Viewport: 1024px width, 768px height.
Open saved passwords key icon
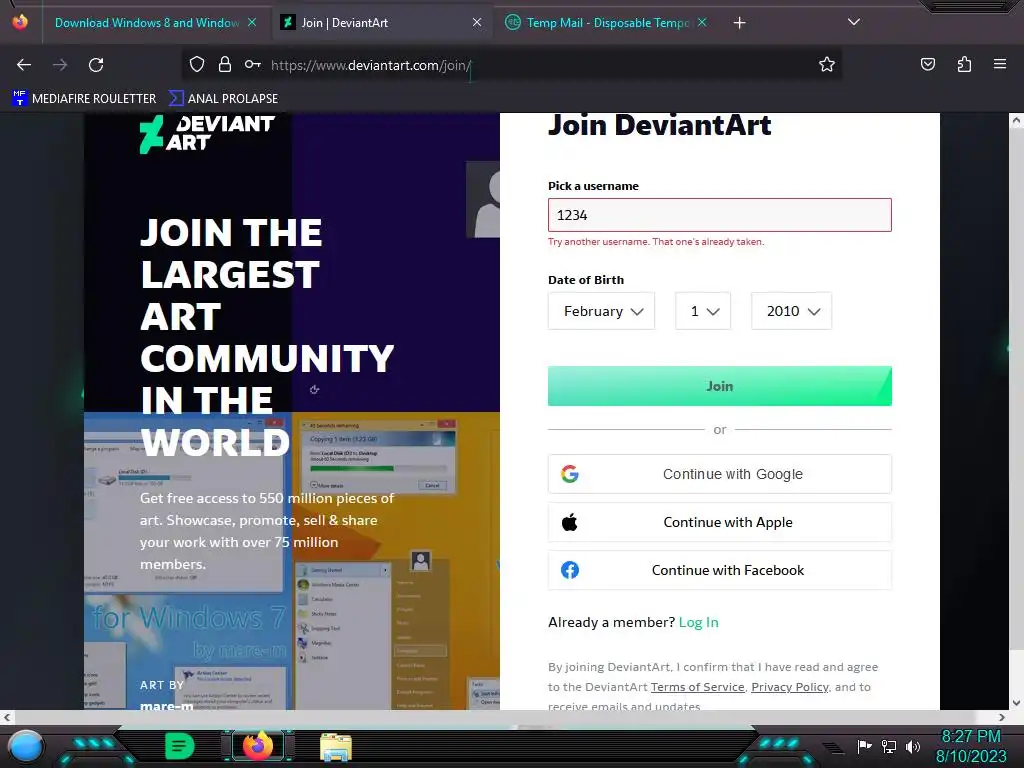tap(253, 64)
